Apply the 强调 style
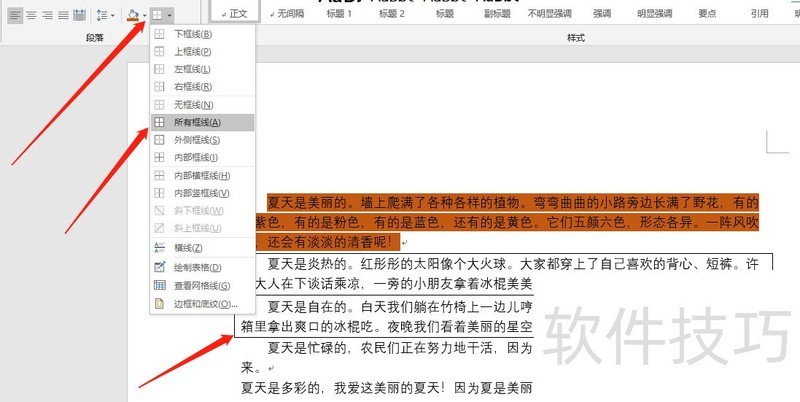The image size is (800, 402). pos(602,14)
